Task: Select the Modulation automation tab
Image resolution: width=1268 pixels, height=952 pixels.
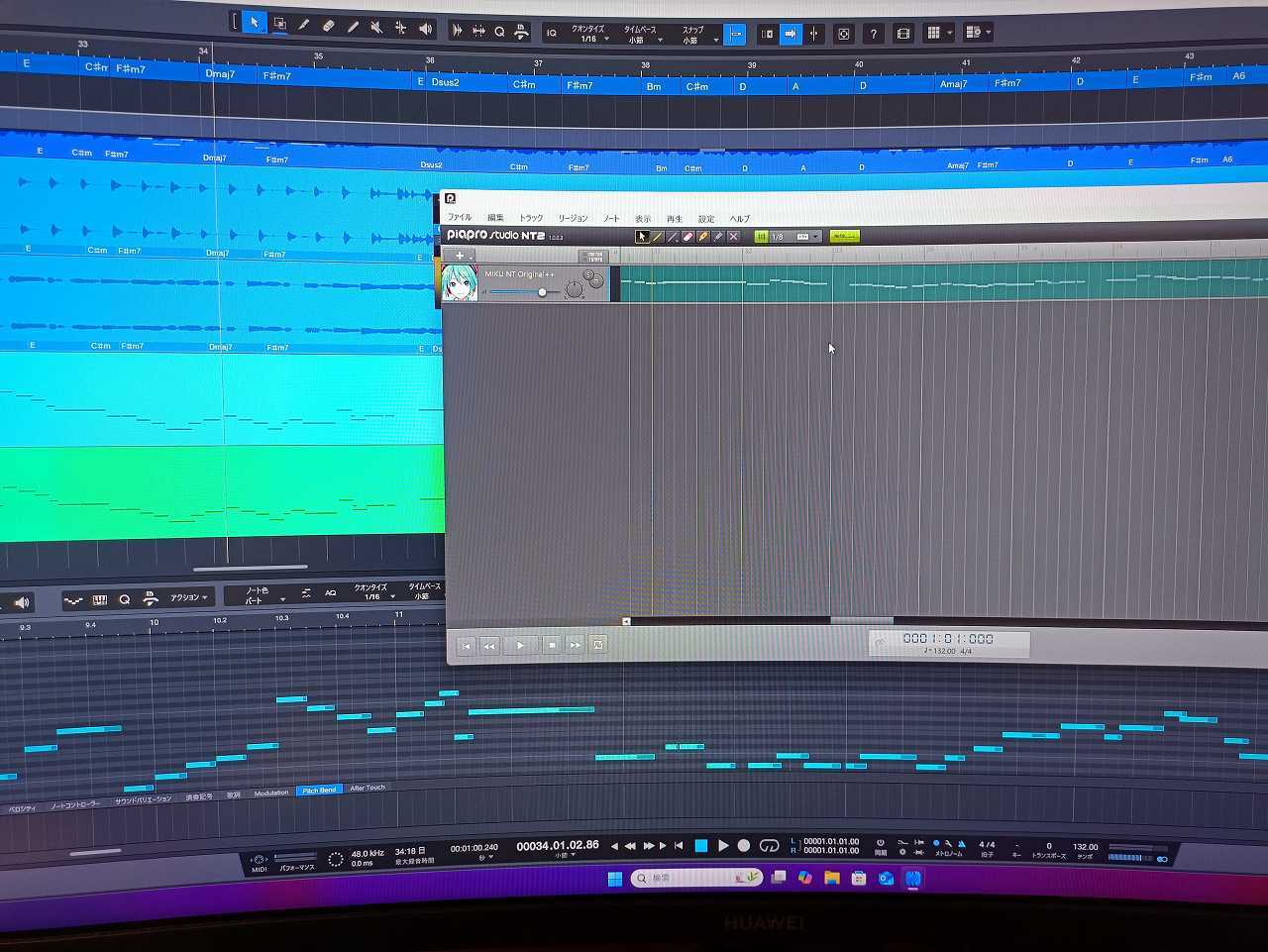Action: click(x=271, y=793)
